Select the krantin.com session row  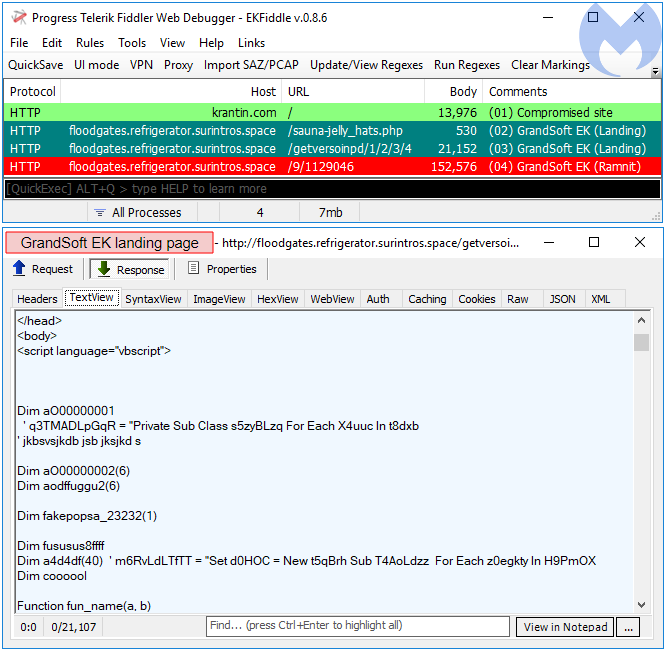(x=332, y=112)
